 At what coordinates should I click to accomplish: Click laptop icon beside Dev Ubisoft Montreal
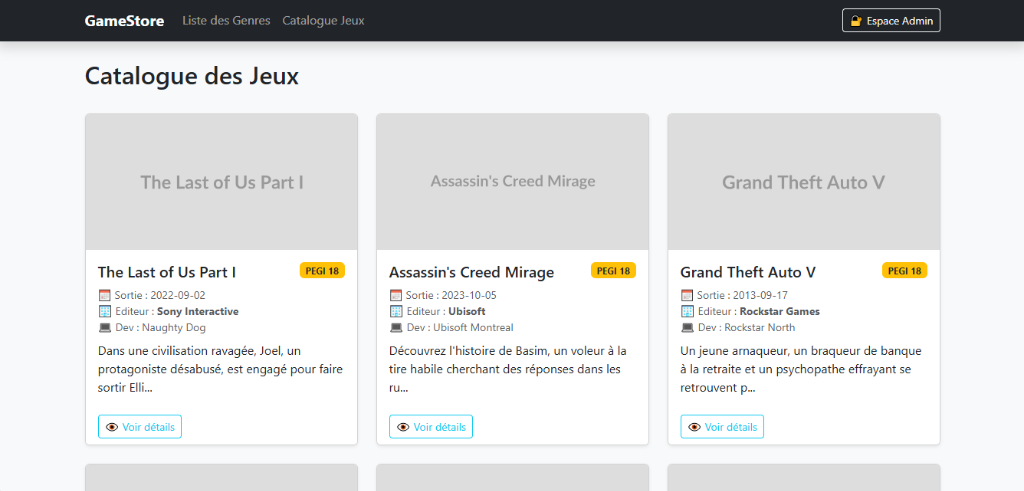tap(396, 328)
